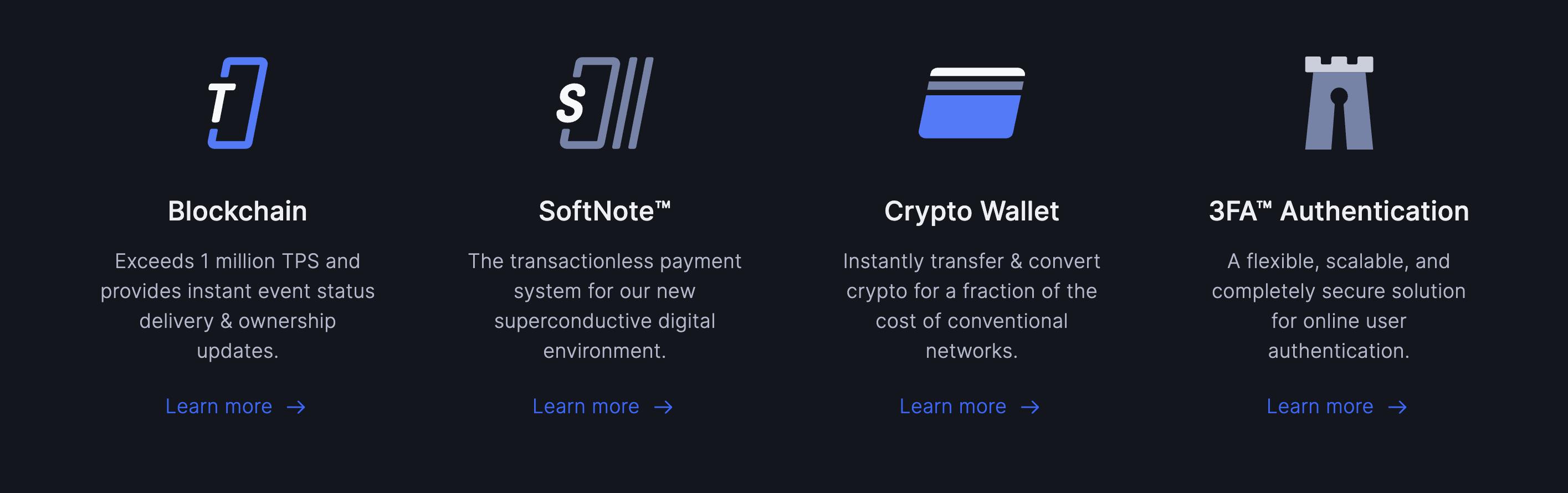Viewport: 1568px width, 493px height.
Task: Select the 3FA™ Authentication heading
Action: (1339, 211)
